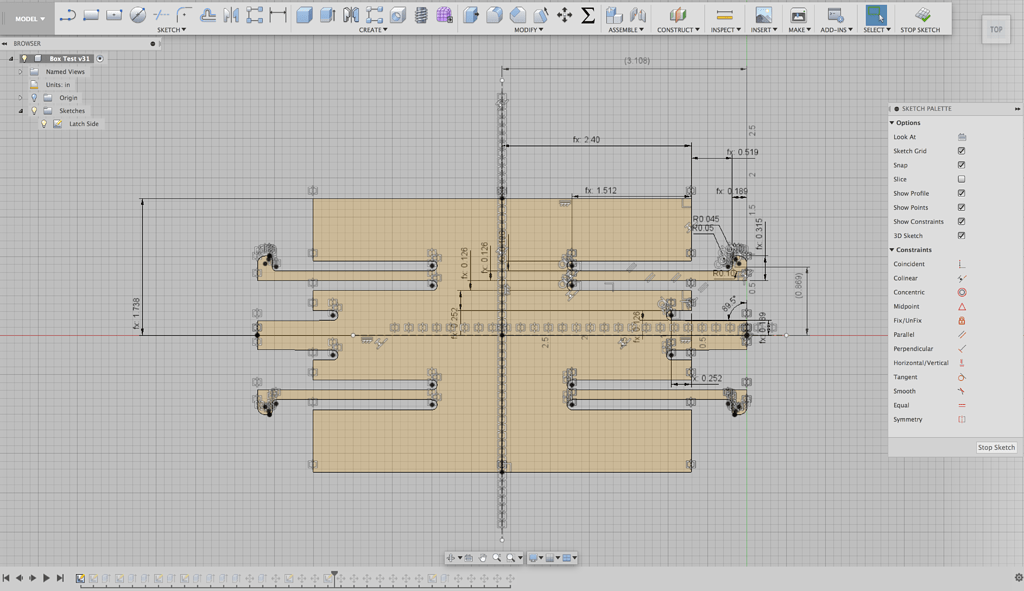Open the MODIFY menu
The image size is (1024, 591).
click(x=528, y=30)
